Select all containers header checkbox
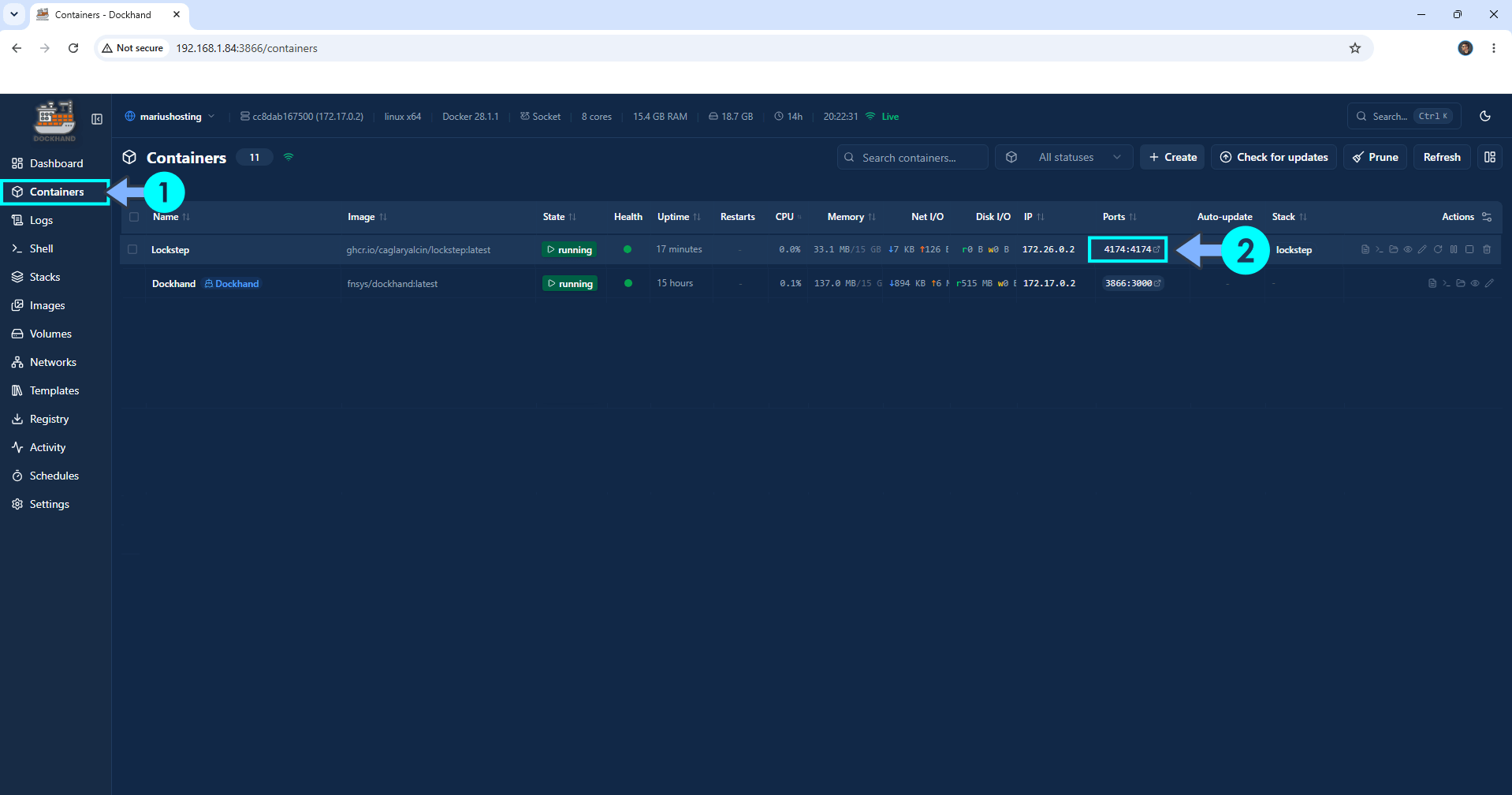 click(x=134, y=217)
